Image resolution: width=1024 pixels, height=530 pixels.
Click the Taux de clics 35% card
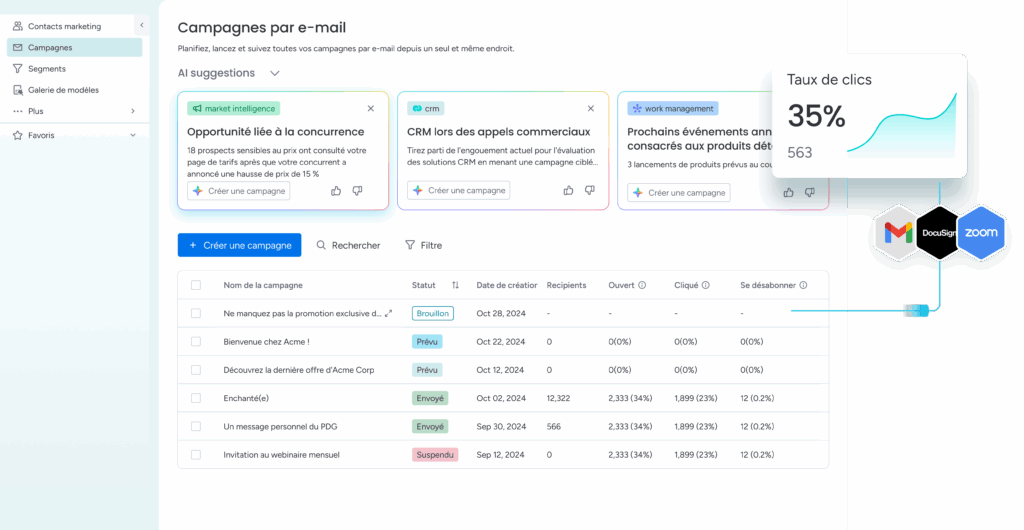869,116
